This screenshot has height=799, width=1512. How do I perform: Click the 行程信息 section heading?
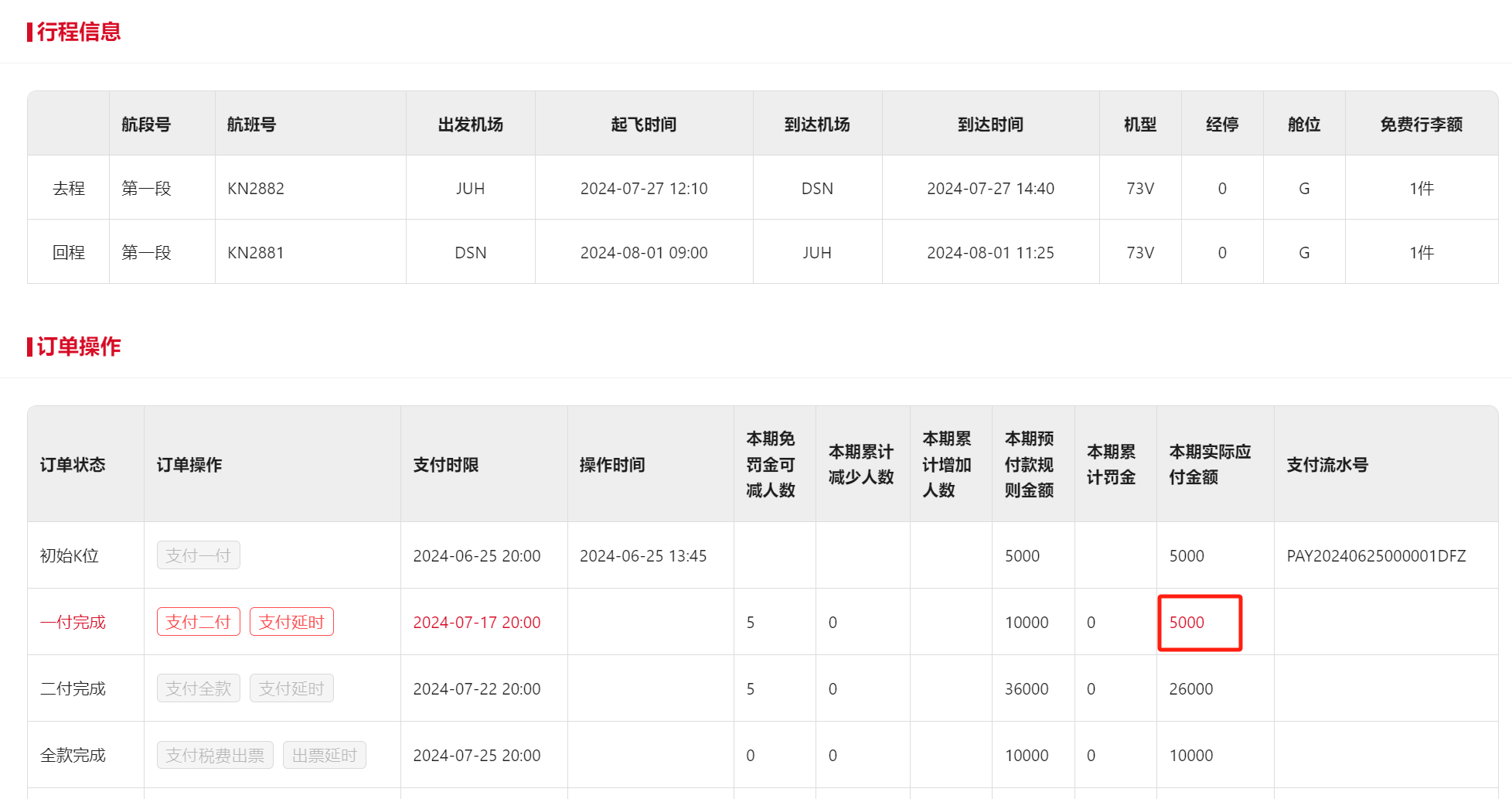coord(78,32)
